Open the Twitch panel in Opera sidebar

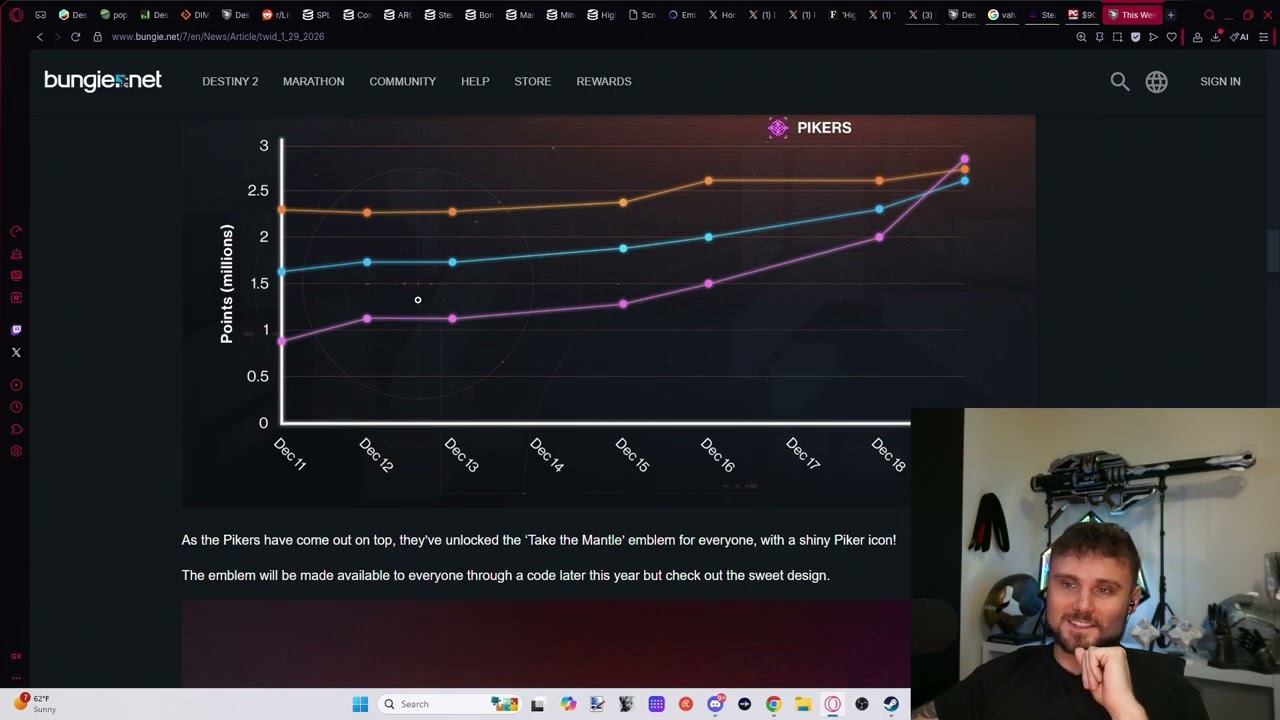pos(16,330)
